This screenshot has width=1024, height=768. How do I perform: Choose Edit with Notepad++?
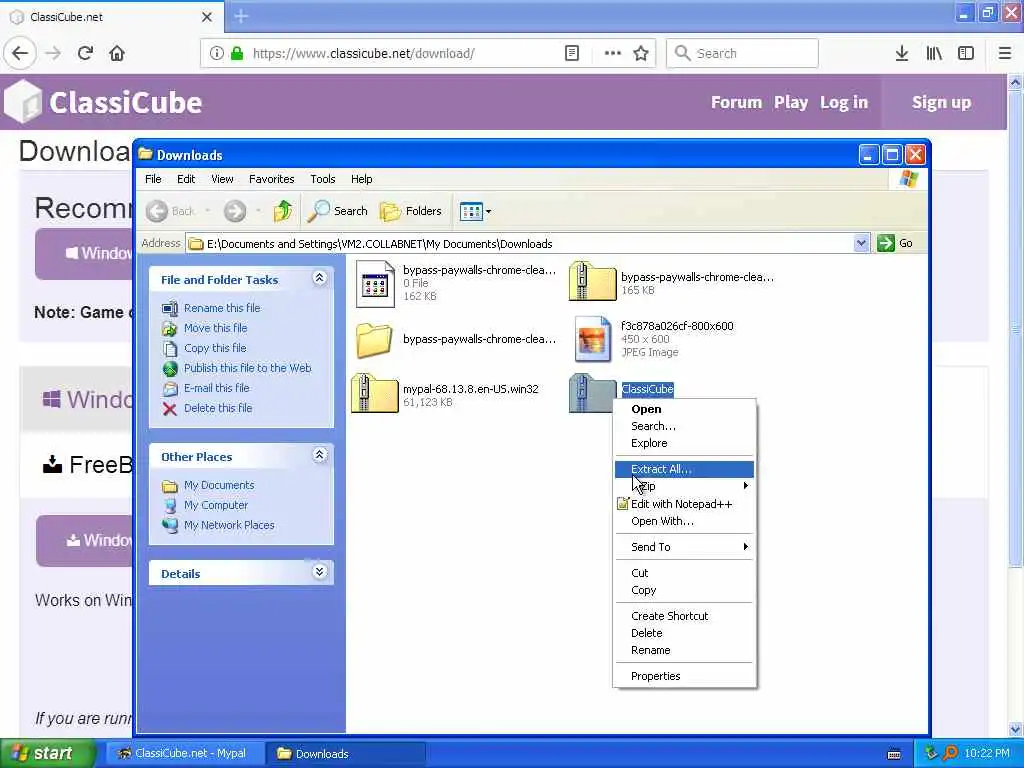(684, 504)
